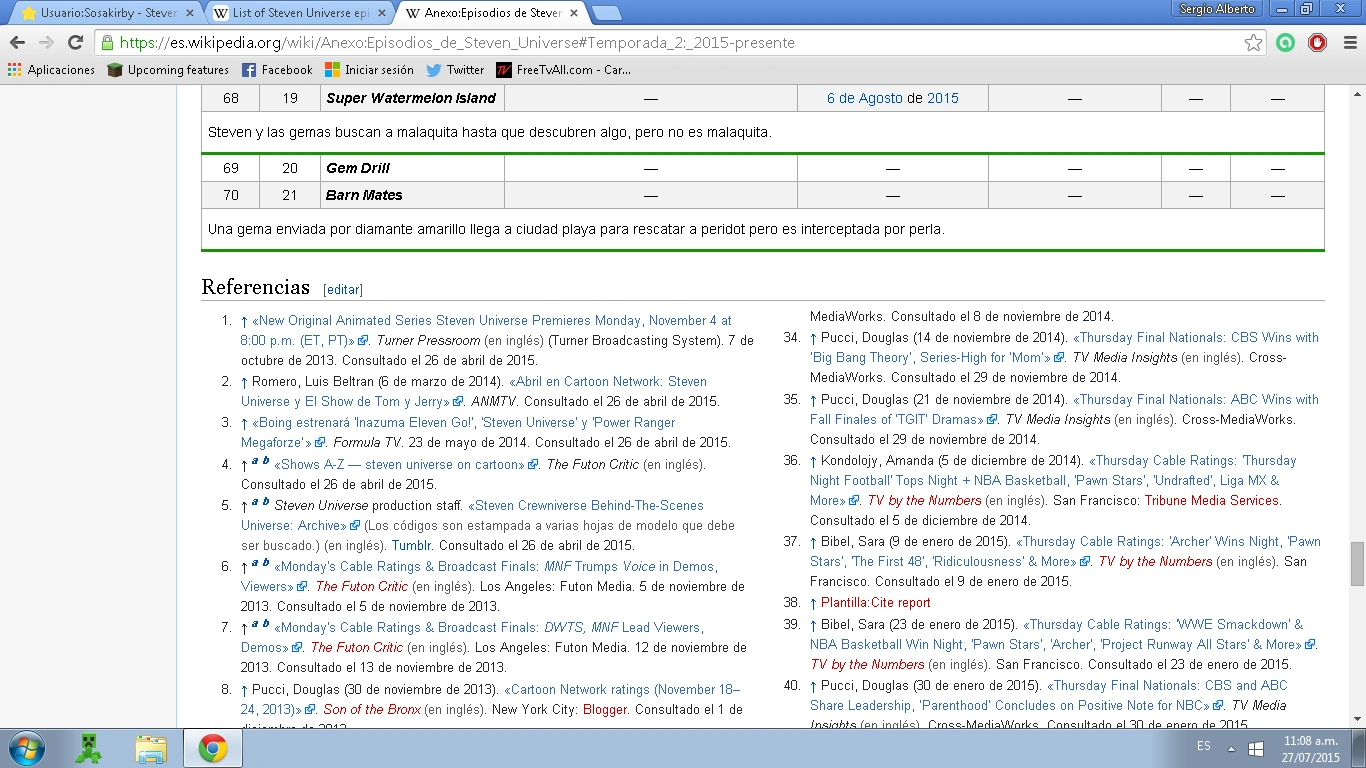Screen dimensions: 1366x768
Task: Open the red Plantilla:Cite report link
Action: tap(875, 603)
